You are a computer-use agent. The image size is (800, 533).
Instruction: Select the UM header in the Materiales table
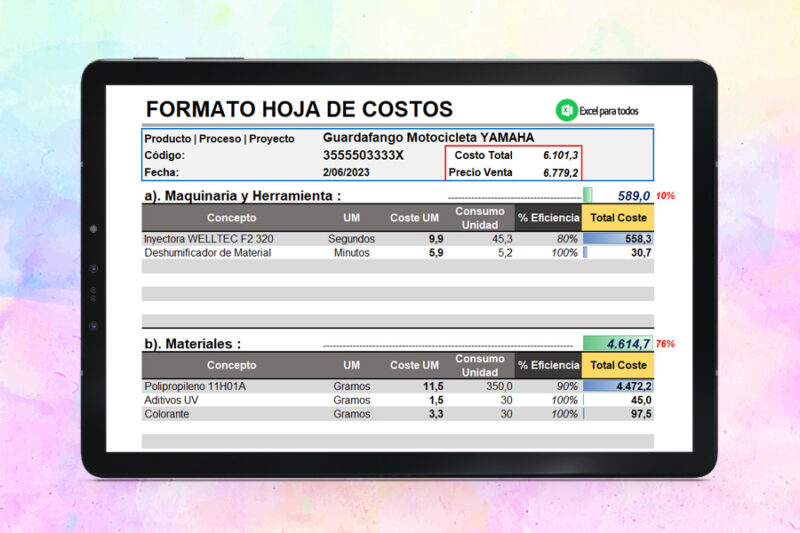tap(351, 365)
